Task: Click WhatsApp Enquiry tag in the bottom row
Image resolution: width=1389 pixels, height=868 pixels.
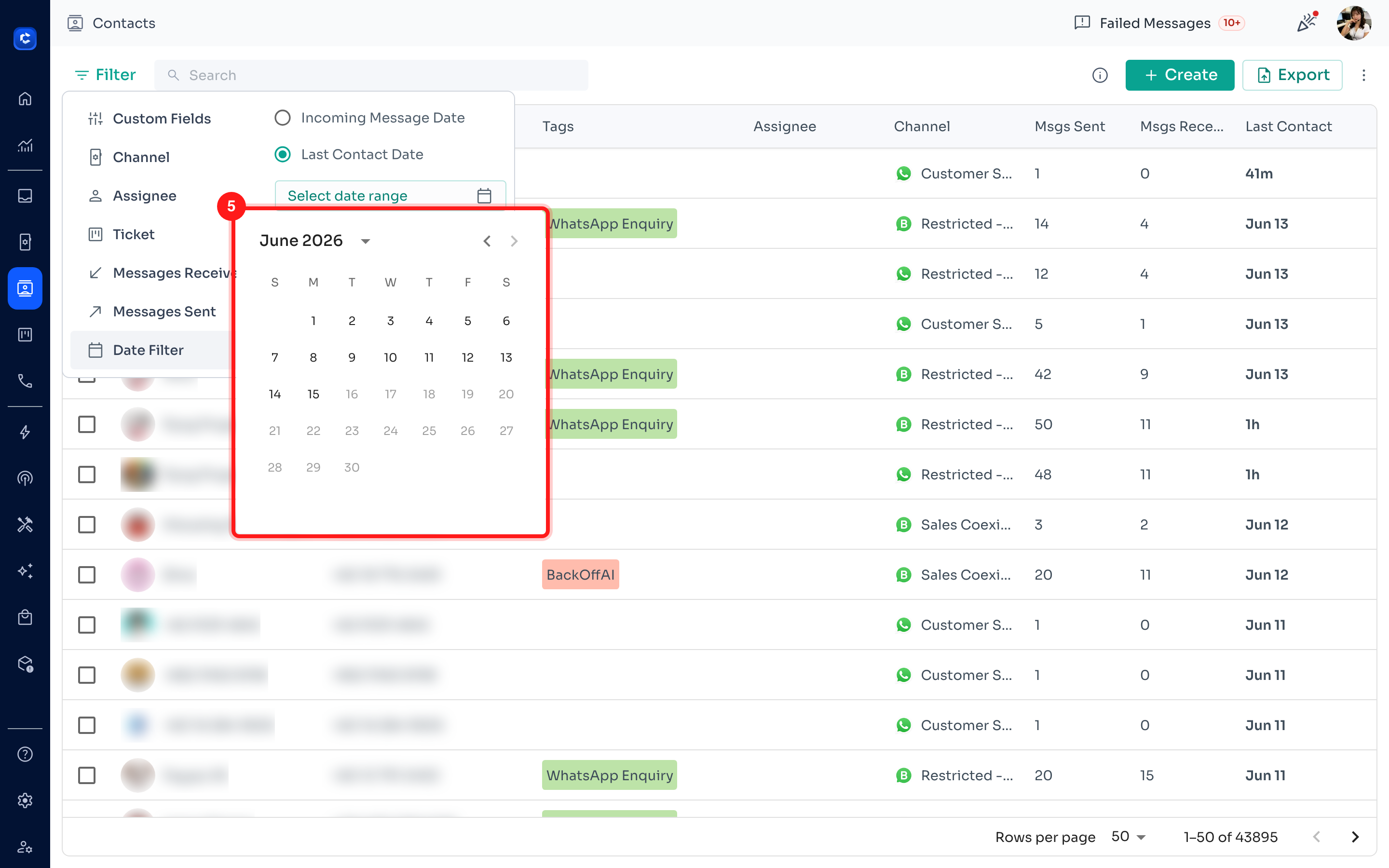Action: pyautogui.click(x=610, y=775)
